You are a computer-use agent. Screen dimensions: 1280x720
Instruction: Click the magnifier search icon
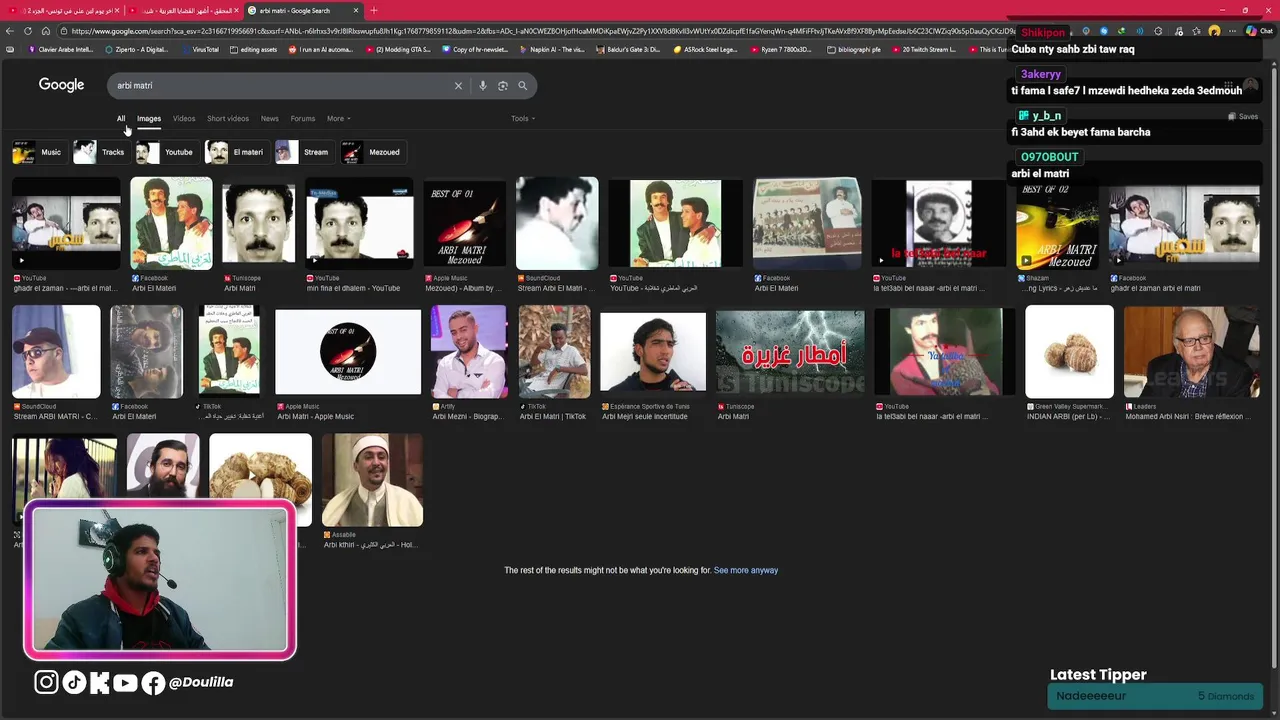point(522,86)
